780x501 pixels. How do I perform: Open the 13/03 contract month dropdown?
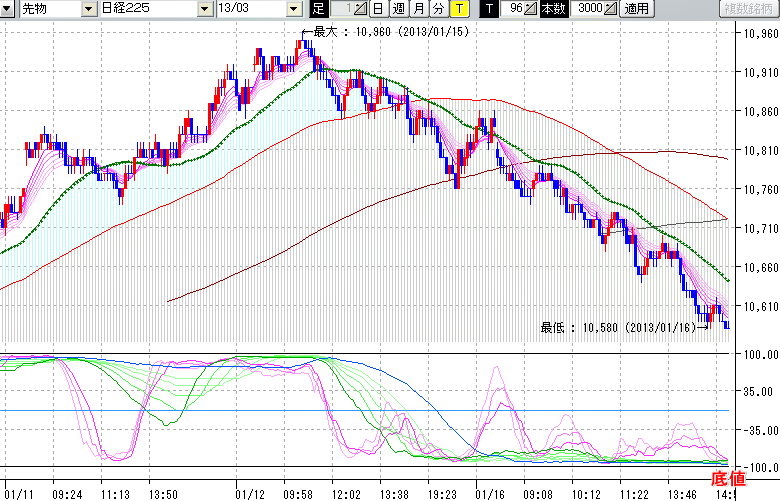click(x=293, y=9)
